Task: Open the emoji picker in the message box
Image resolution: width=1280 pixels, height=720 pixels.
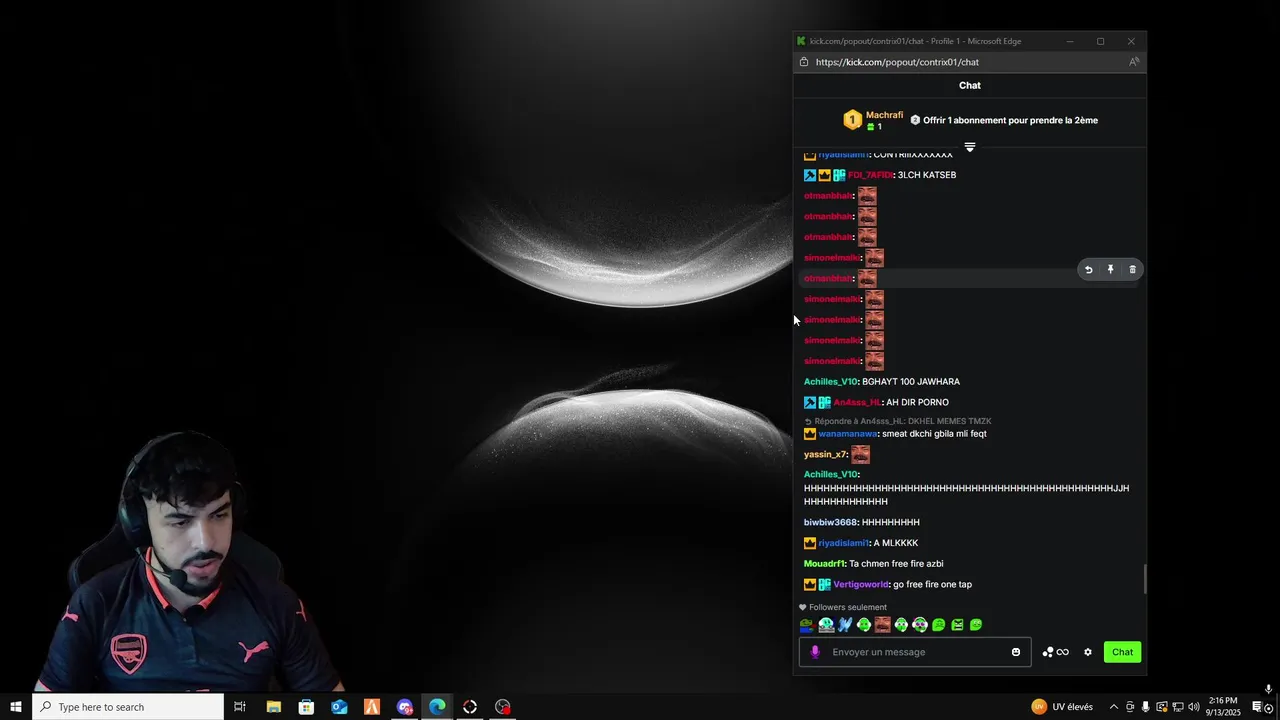Action: tap(1016, 652)
